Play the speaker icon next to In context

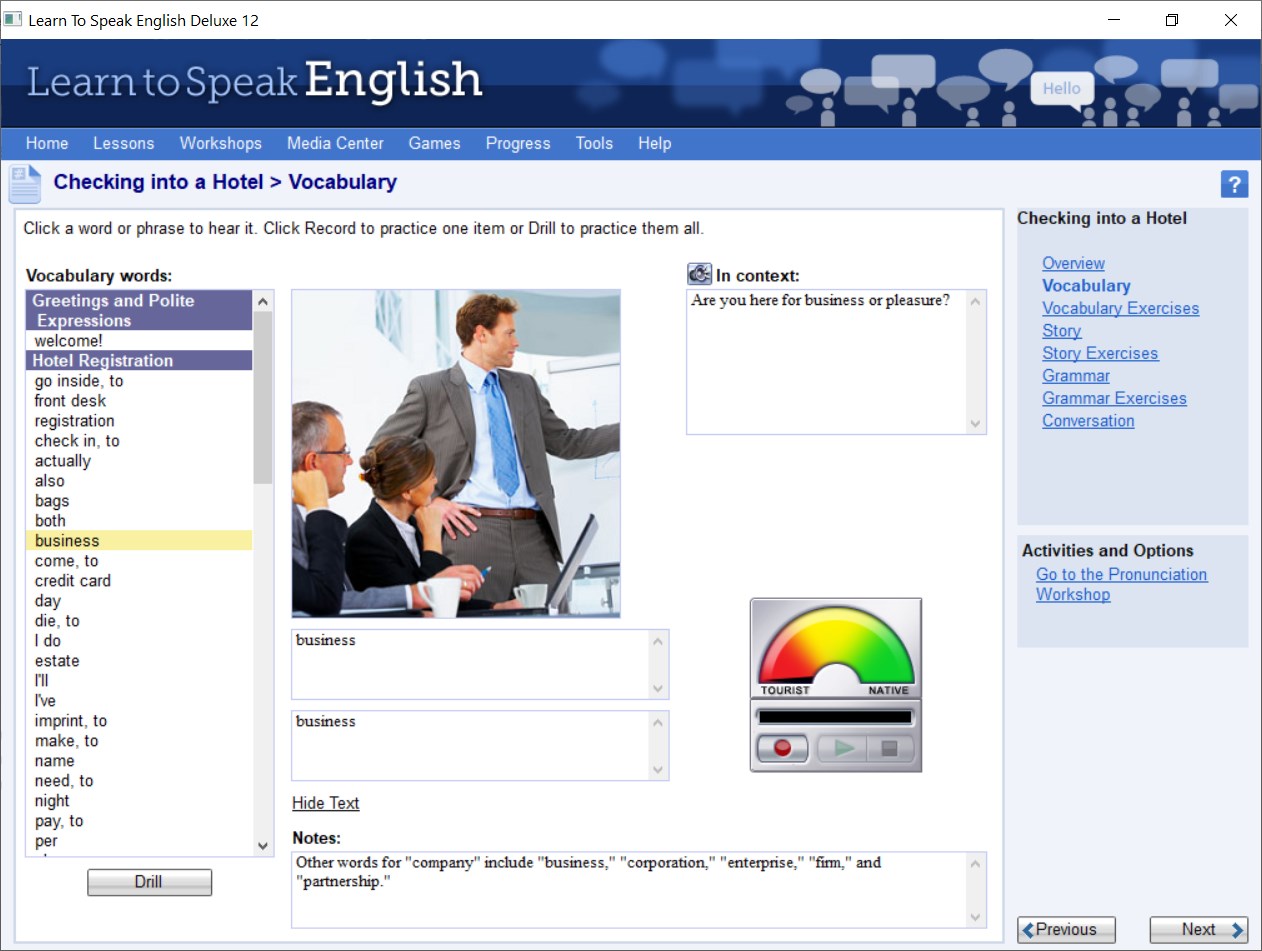tap(698, 273)
